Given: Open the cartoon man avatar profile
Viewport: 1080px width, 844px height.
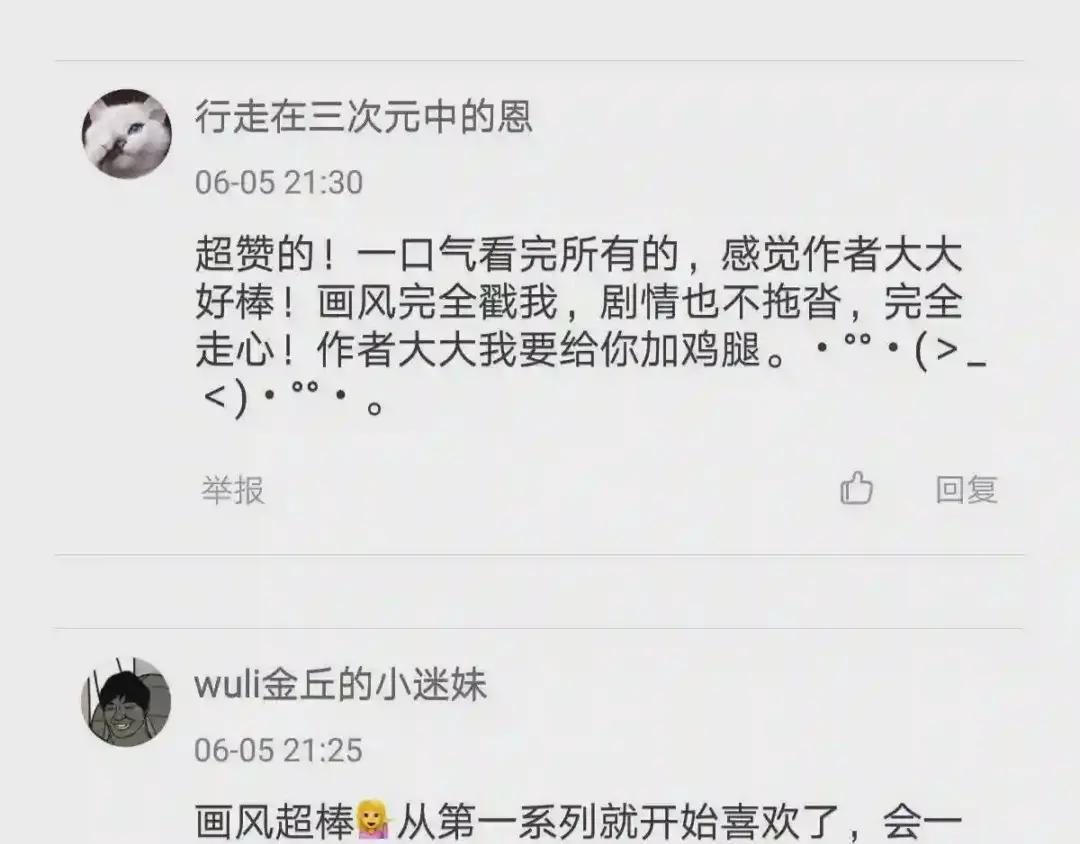Looking at the screenshot, I should pos(126,701).
